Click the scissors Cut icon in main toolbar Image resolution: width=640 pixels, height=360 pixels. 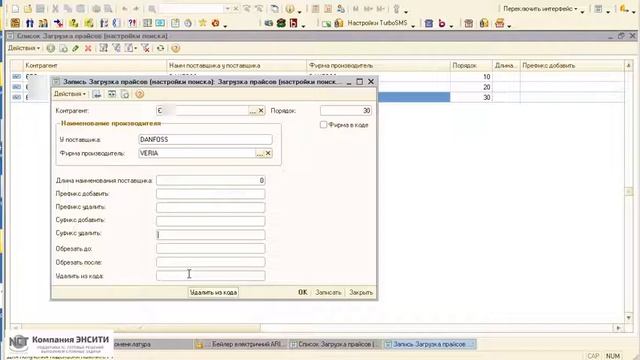pos(55,9)
